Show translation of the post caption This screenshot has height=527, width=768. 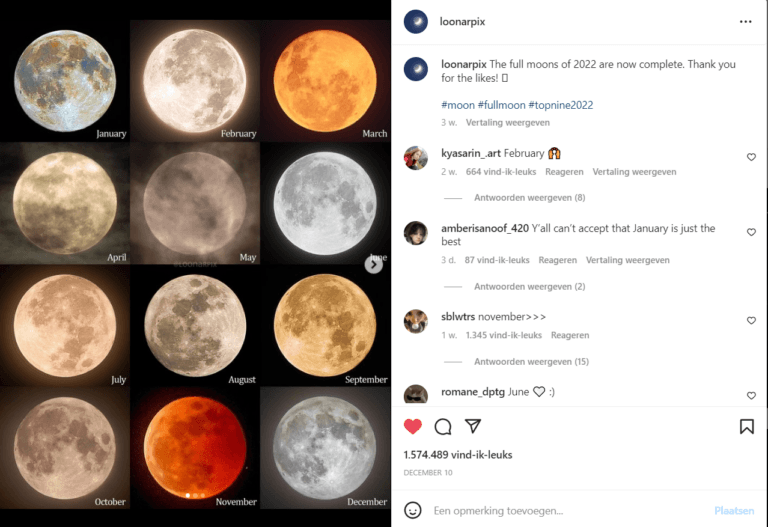(507, 122)
